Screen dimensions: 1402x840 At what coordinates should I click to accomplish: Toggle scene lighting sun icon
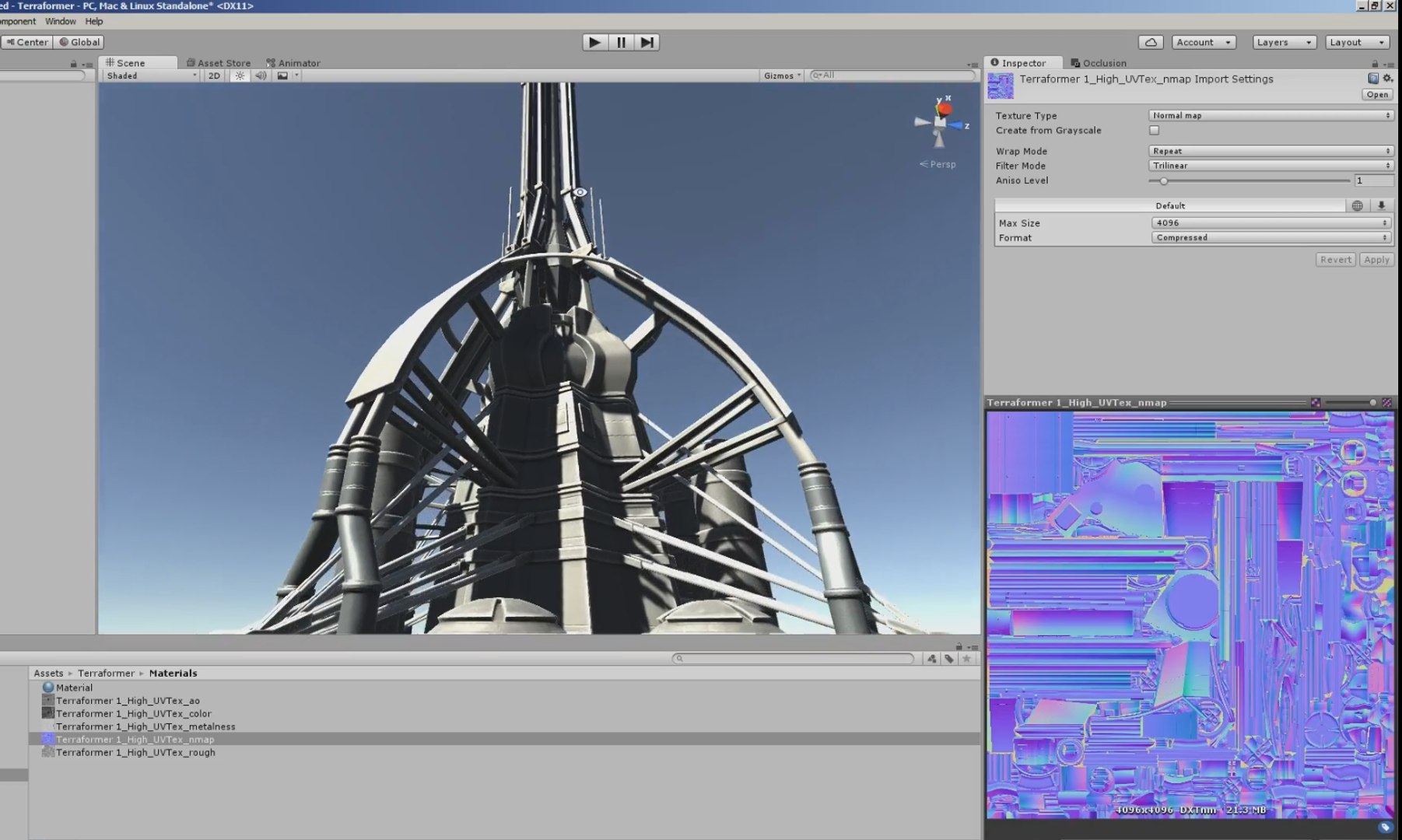click(240, 76)
